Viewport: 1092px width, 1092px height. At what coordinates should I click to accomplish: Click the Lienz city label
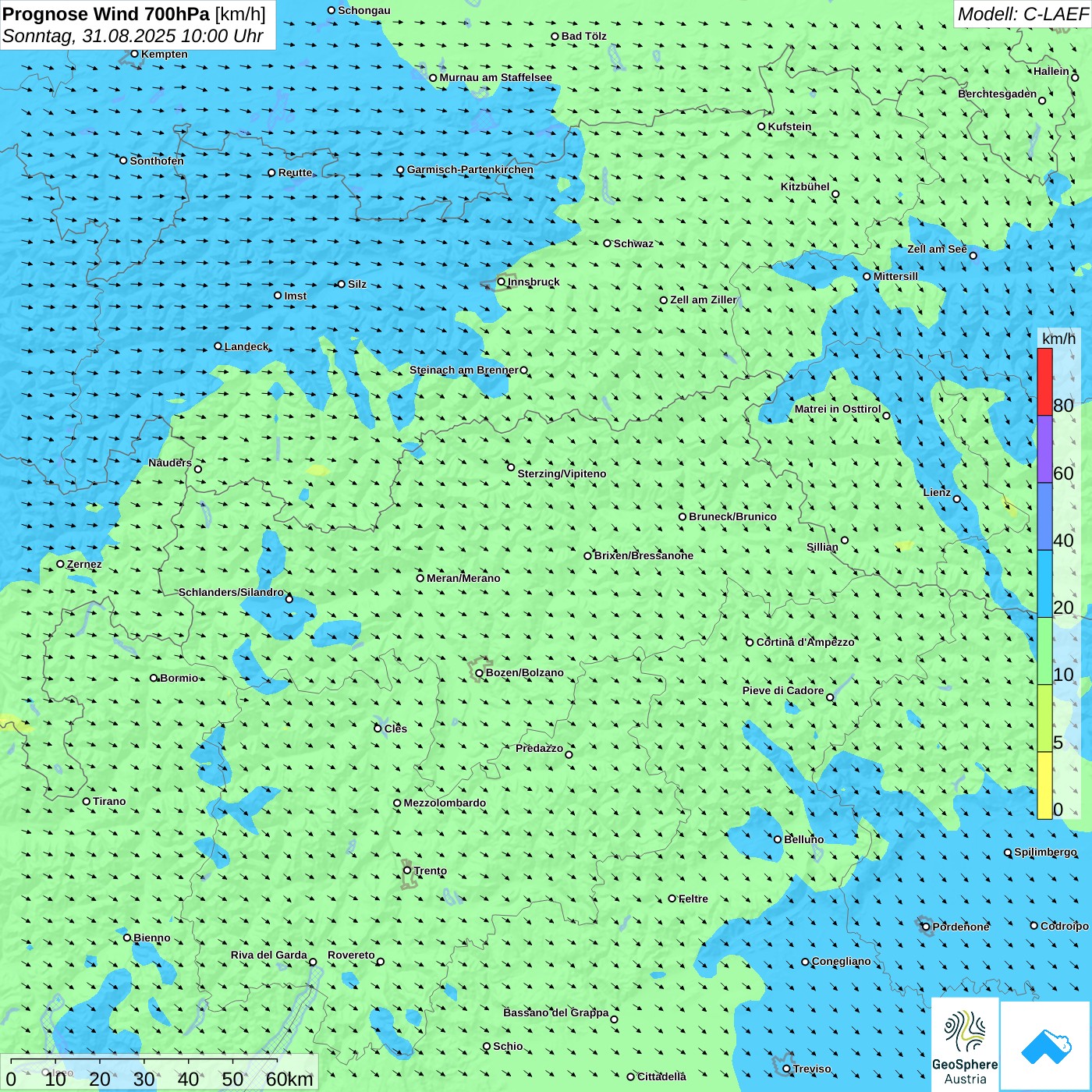click(x=937, y=492)
